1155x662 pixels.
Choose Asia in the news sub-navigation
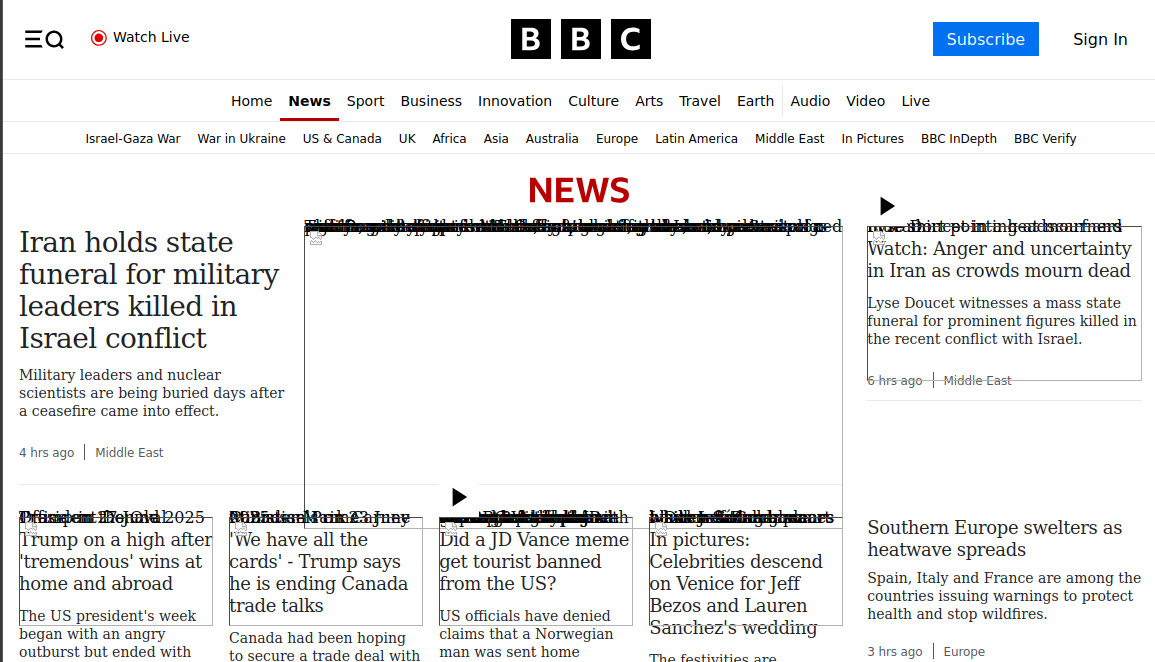point(496,138)
